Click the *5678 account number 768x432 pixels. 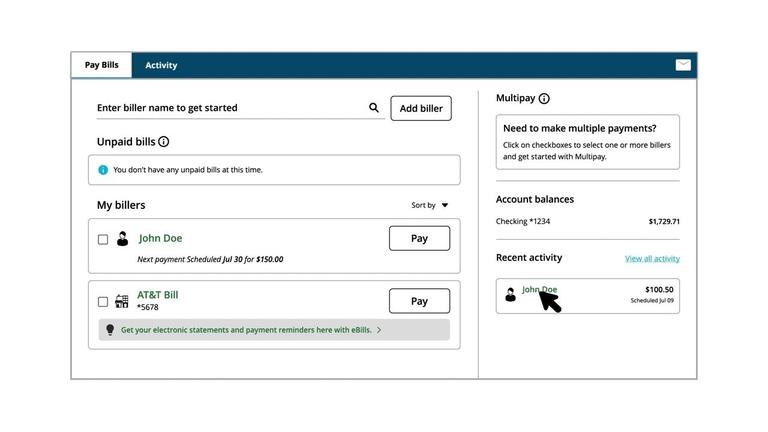(x=147, y=307)
